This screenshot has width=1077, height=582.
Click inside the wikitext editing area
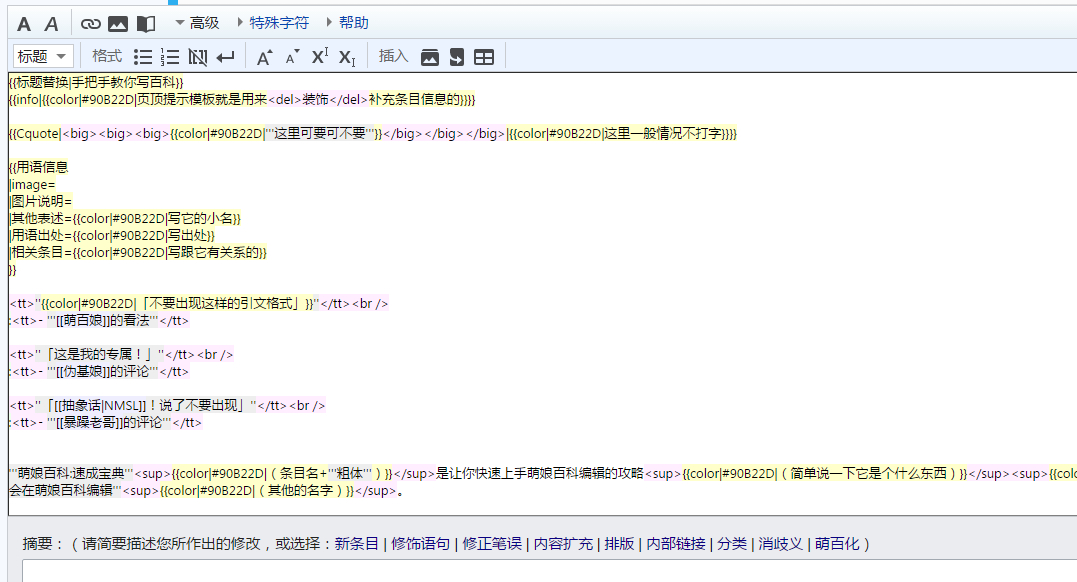coord(540,460)
